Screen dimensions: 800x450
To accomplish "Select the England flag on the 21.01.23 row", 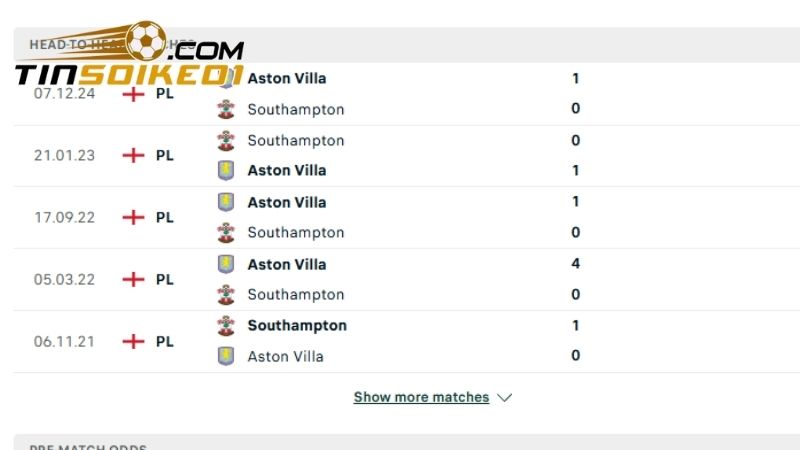I will click(133, 155).
